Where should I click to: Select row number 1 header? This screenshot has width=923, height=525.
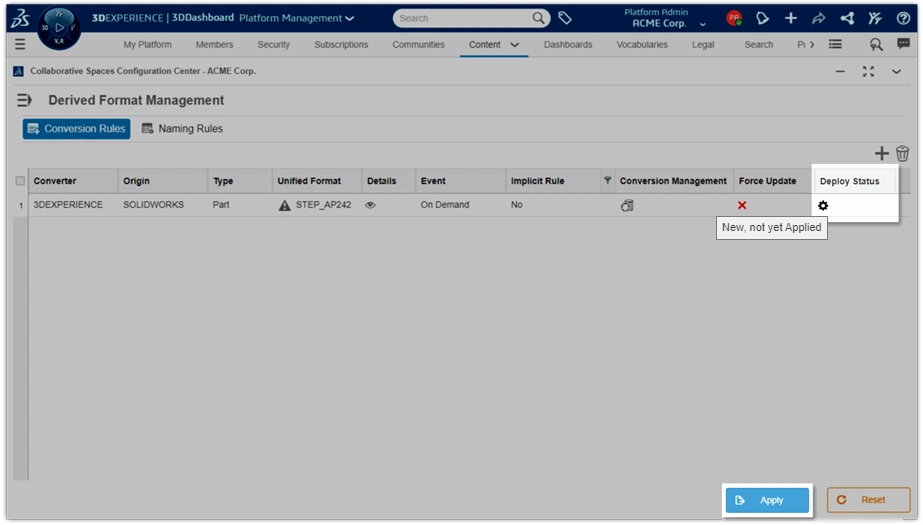[x=21, y=205]
